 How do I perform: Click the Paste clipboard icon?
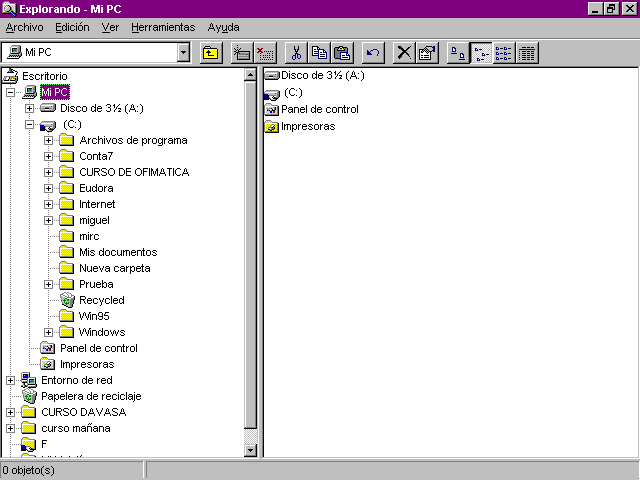click(x=342, y=53)
